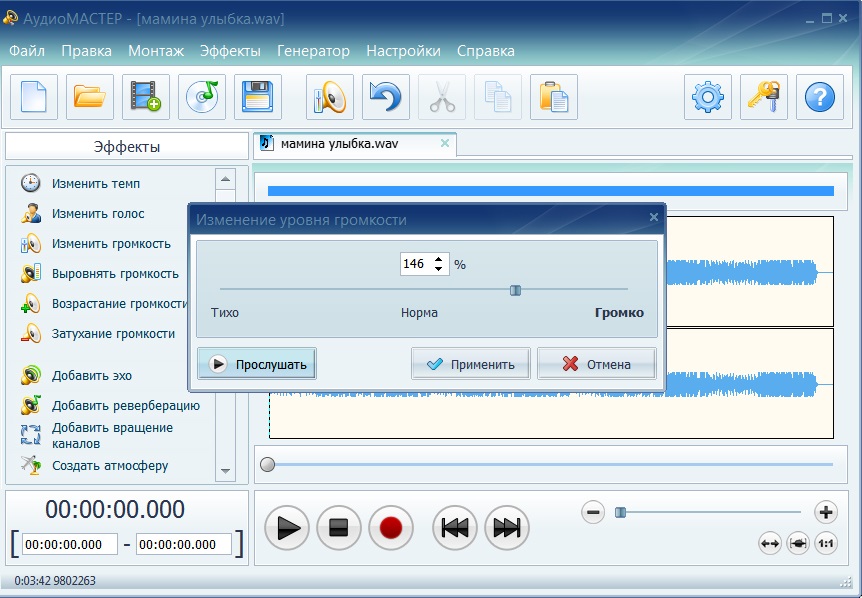This screenshot has height=598, width=862.
Task: Click the Прослушать preview button
Action: pos(258,364)
